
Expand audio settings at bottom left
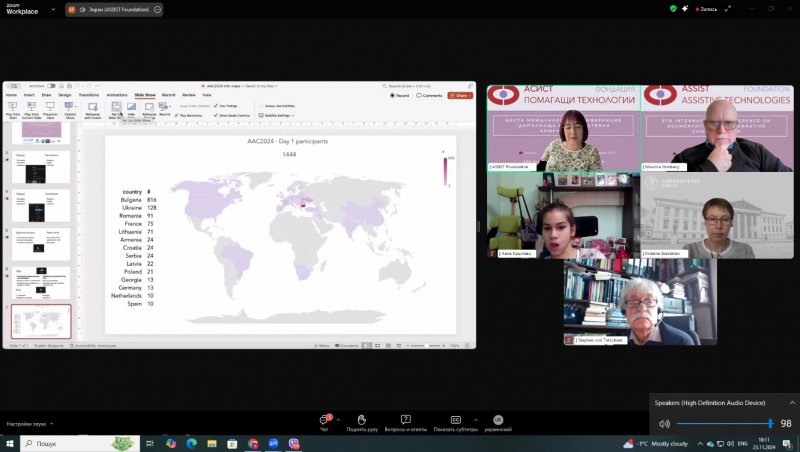point(52,424)
